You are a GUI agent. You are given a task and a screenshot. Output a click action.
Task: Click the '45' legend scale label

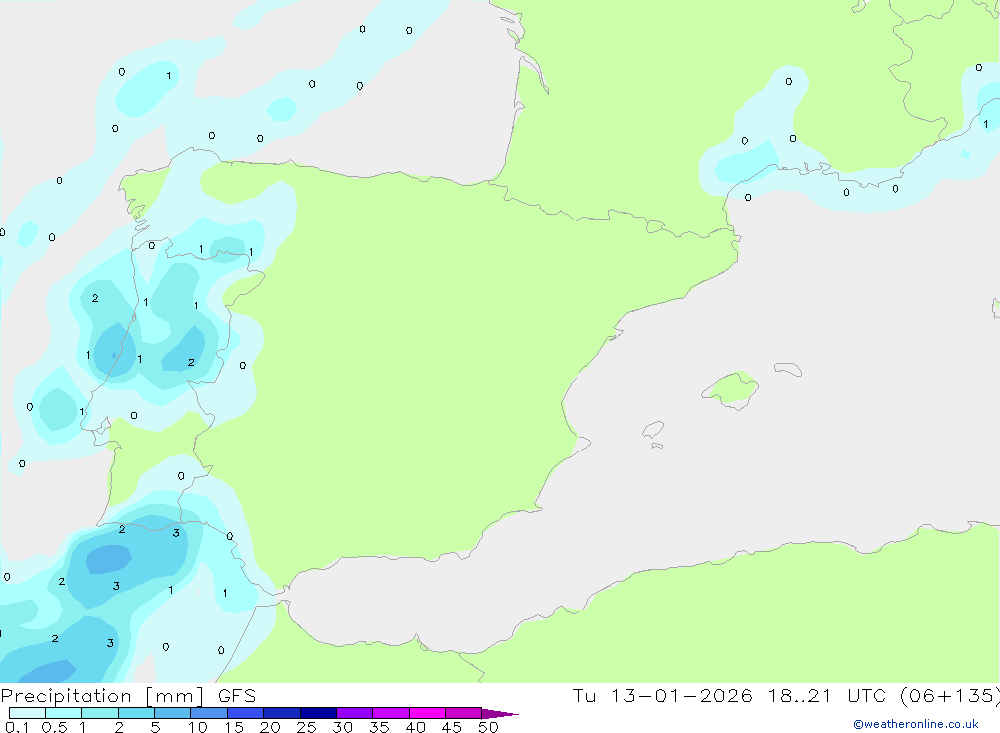tap(452, 727)
